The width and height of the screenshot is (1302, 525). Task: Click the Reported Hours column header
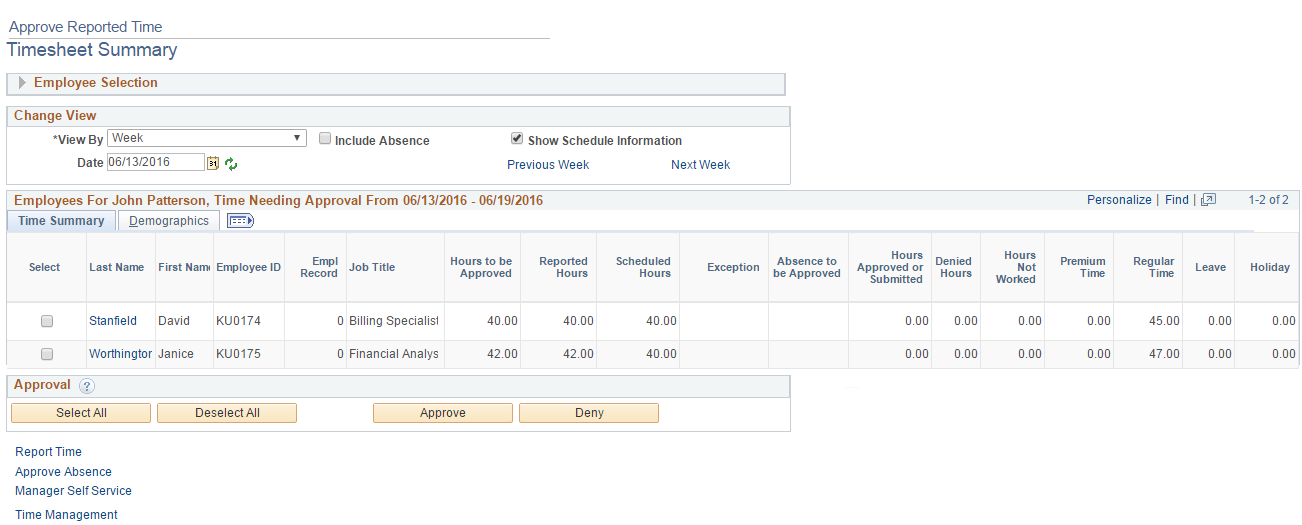pyautogui.click(x=564, y=267)
